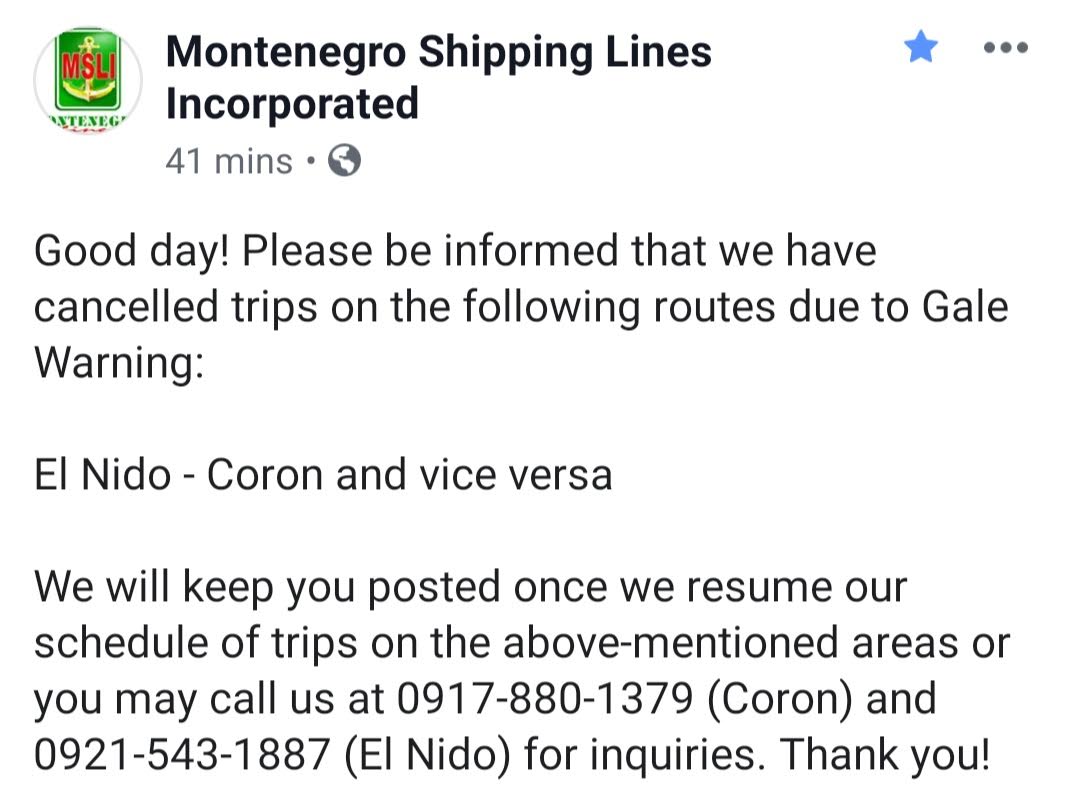Screen dimensions: 1080x812
Task: Click the 'Thank you!' closing text
Action: click(885, 755)
